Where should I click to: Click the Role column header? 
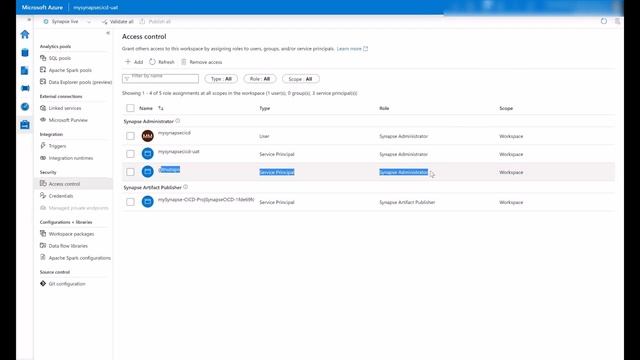tap(384, 108)
